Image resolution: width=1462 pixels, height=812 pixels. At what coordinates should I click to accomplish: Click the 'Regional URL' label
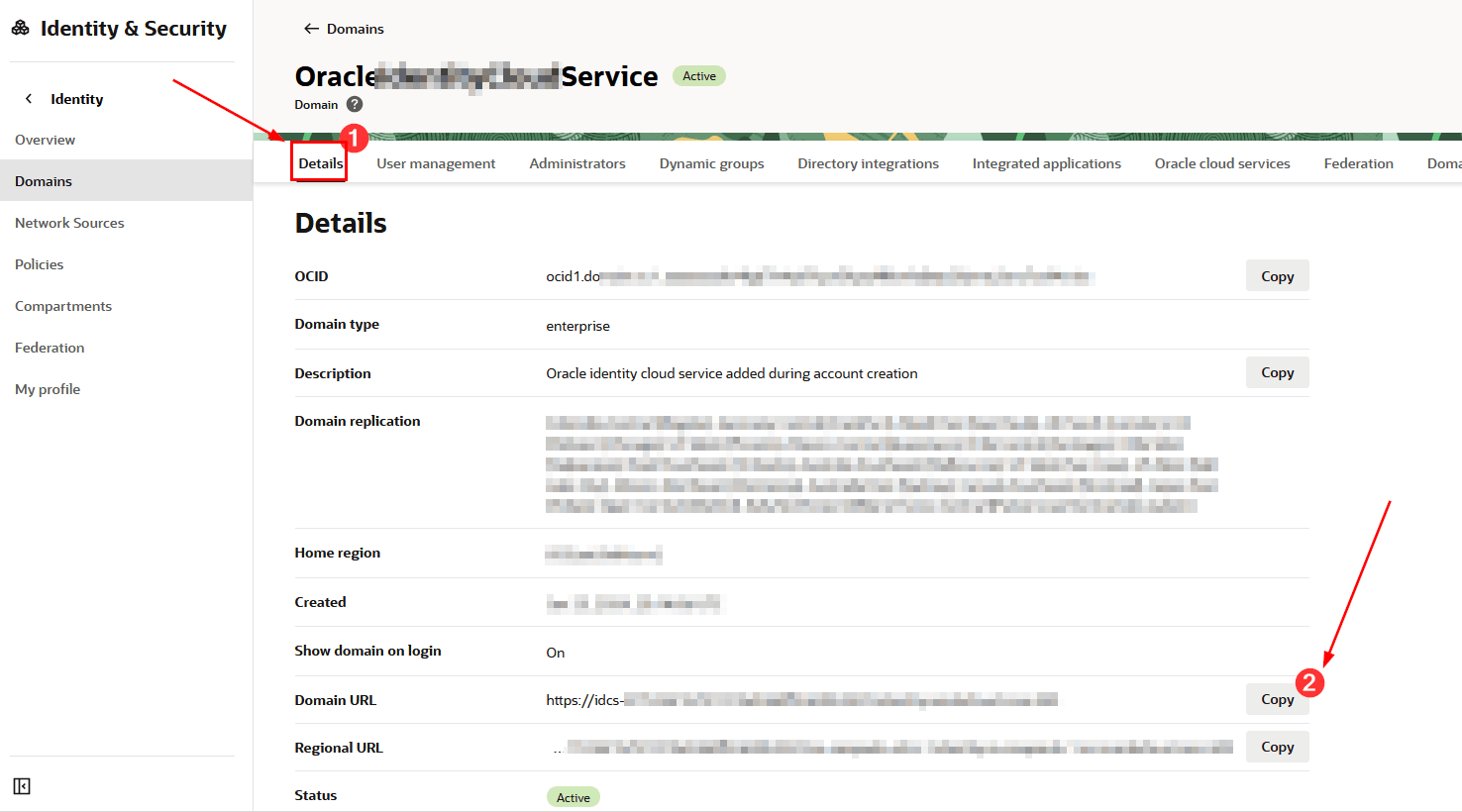pos(339,748)
